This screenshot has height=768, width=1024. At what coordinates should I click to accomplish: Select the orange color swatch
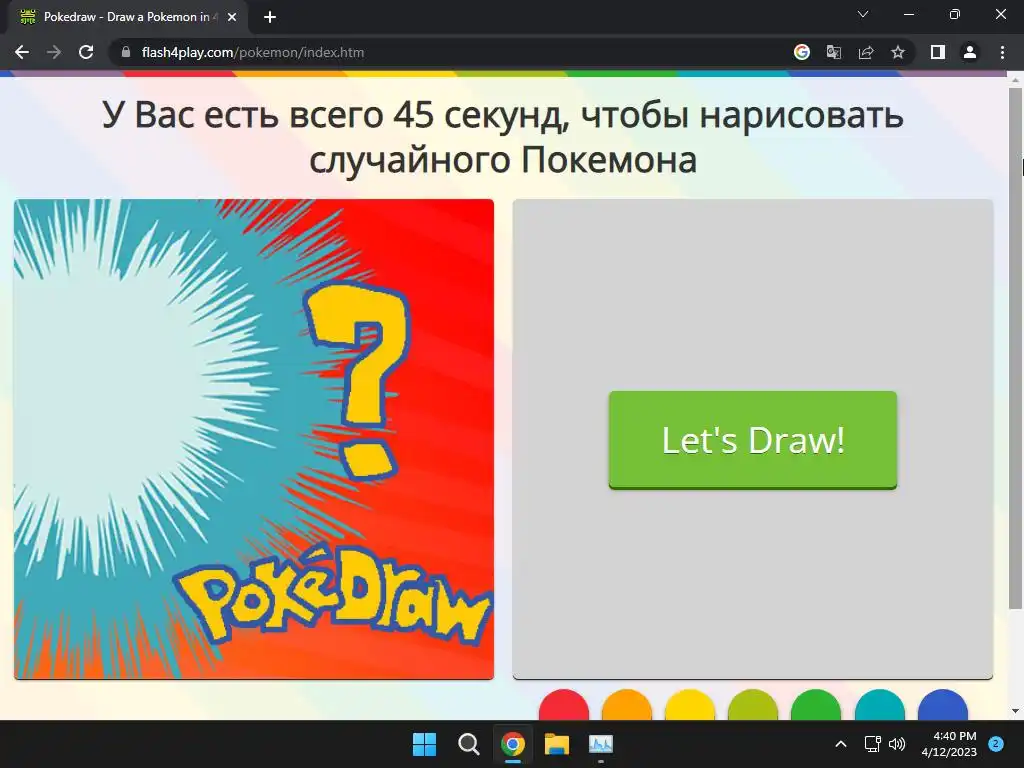(627, 705)
